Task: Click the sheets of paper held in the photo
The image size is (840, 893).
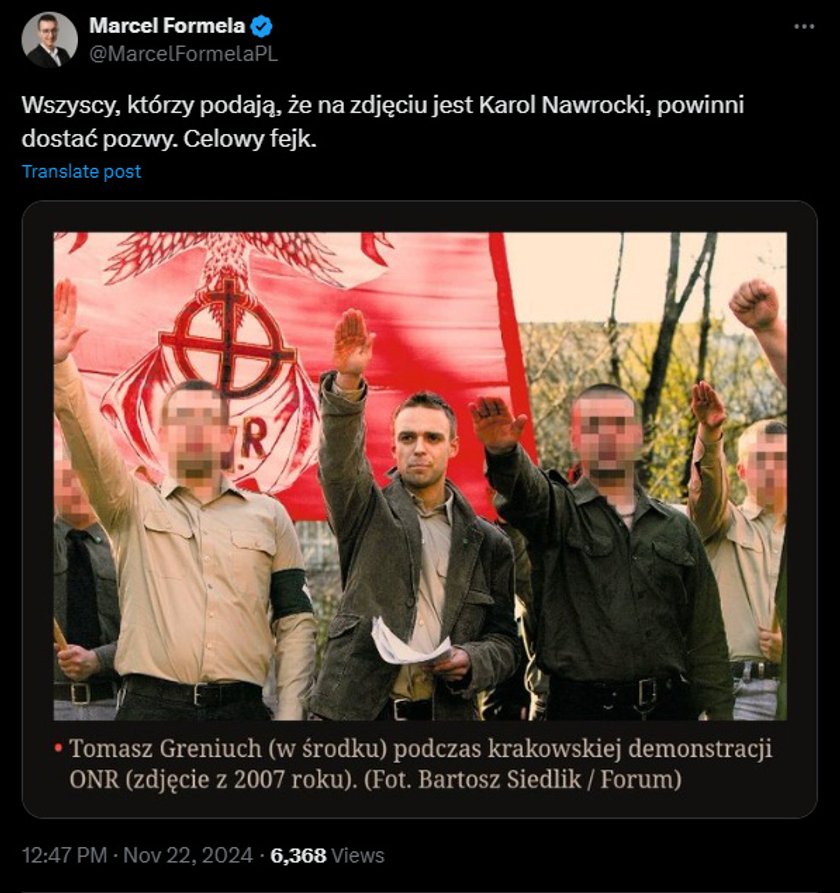Action: 409,641
